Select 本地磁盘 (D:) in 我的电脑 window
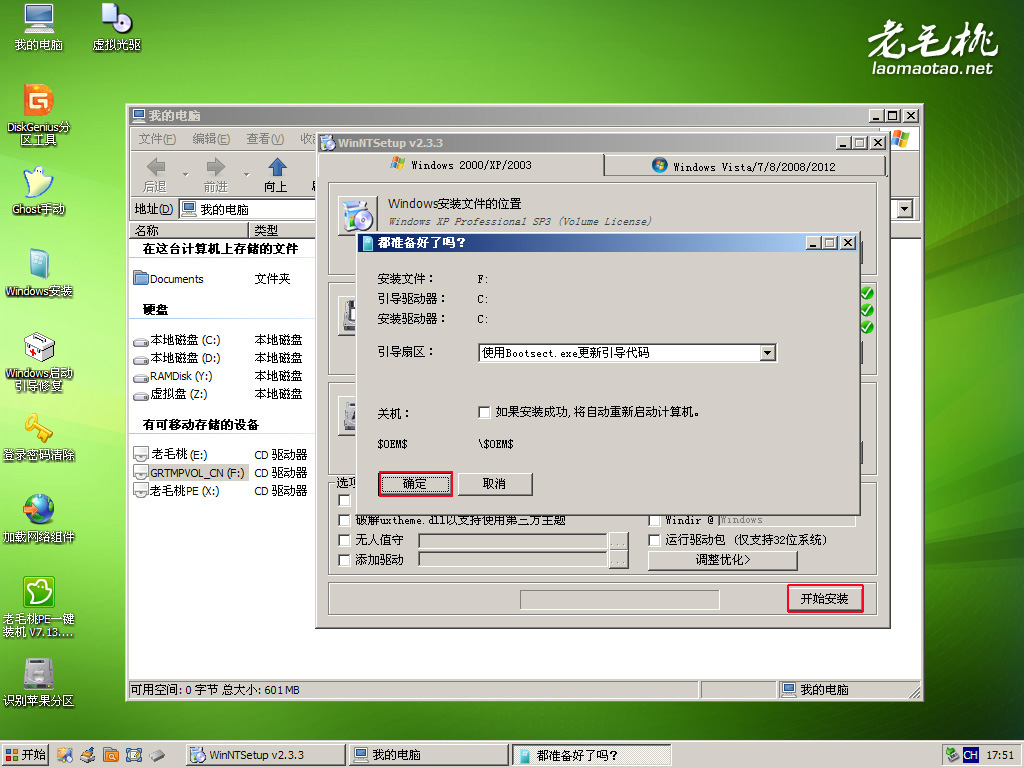The image size is (1024, 768). point(177,359)
